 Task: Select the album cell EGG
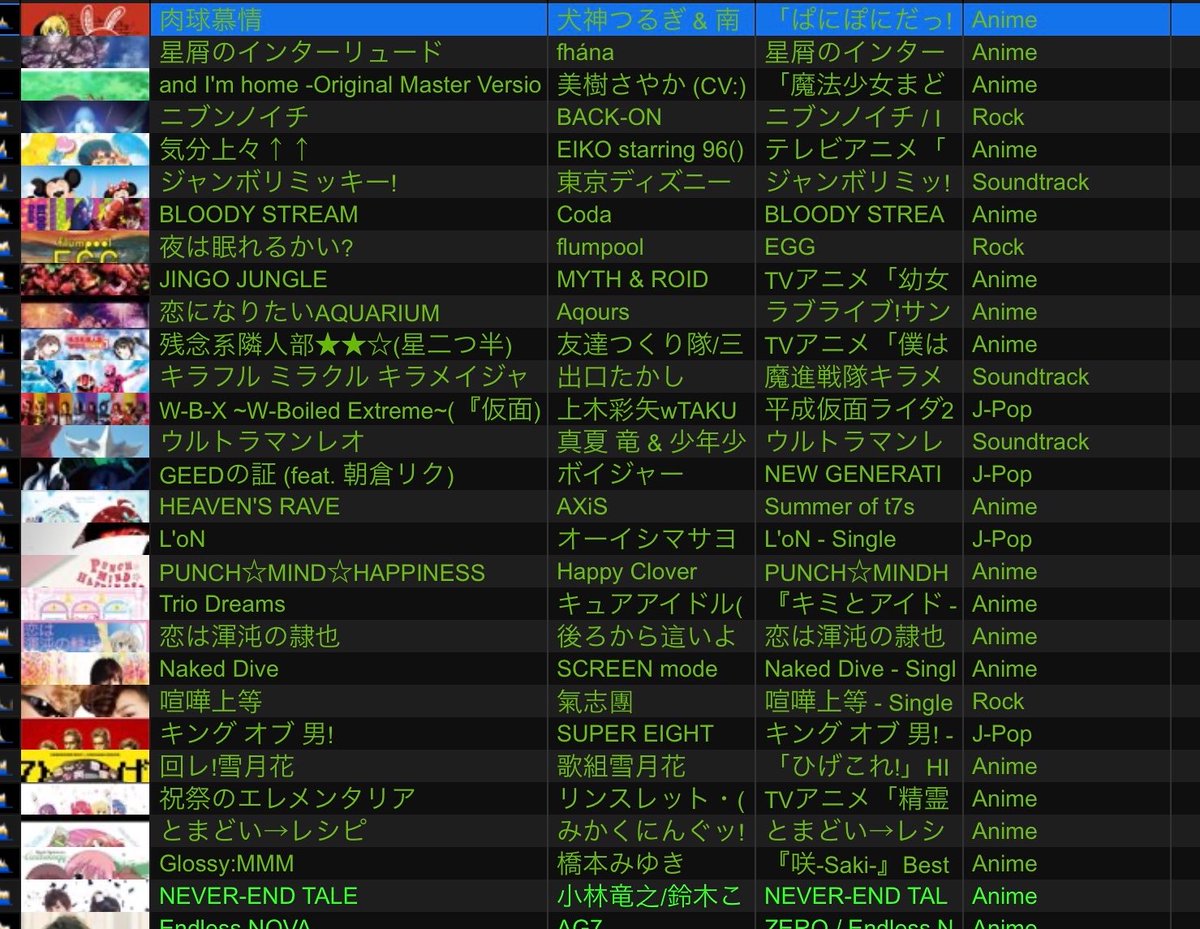pyautogui.click(x=789, y=247)
